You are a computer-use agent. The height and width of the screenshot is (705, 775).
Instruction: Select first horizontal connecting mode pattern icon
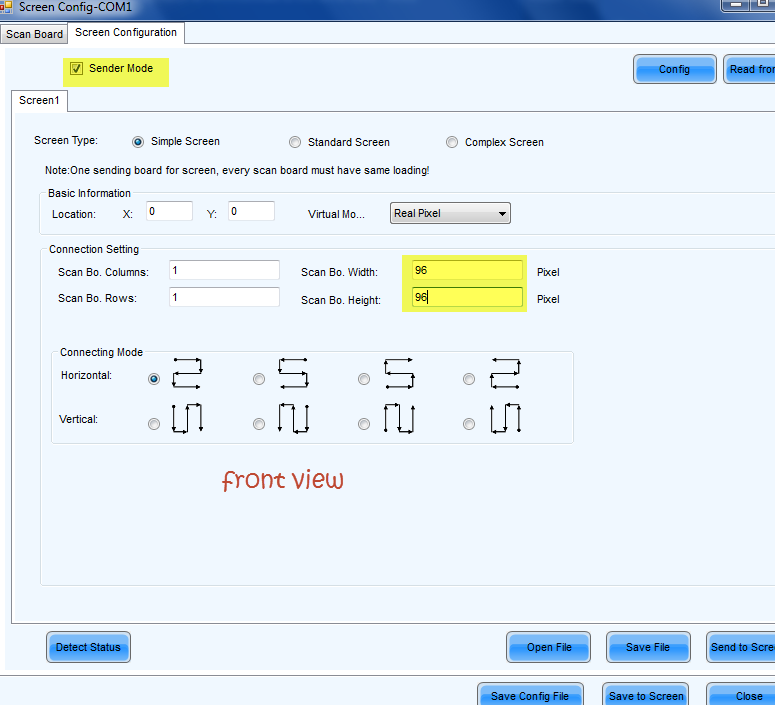[188, 375]
